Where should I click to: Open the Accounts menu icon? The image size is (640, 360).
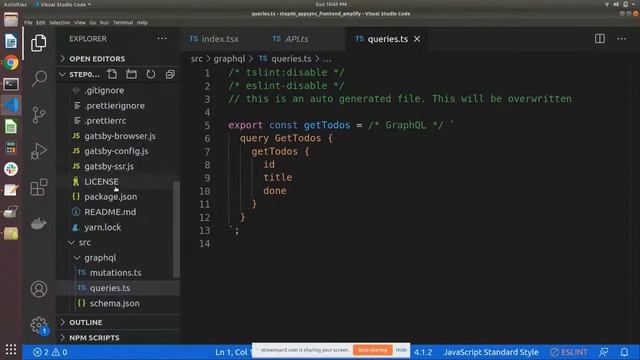point(39,289)
